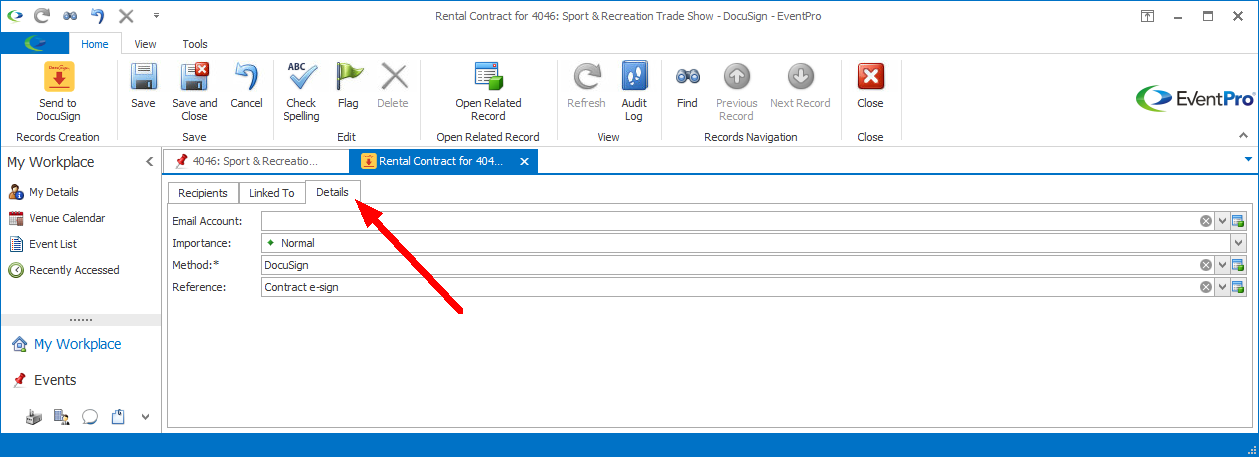Click the Send to DocuSign icon

[58, 77]
